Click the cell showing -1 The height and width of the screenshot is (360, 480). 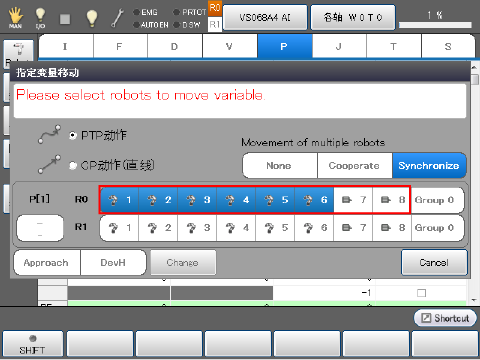tap(324, 293)
